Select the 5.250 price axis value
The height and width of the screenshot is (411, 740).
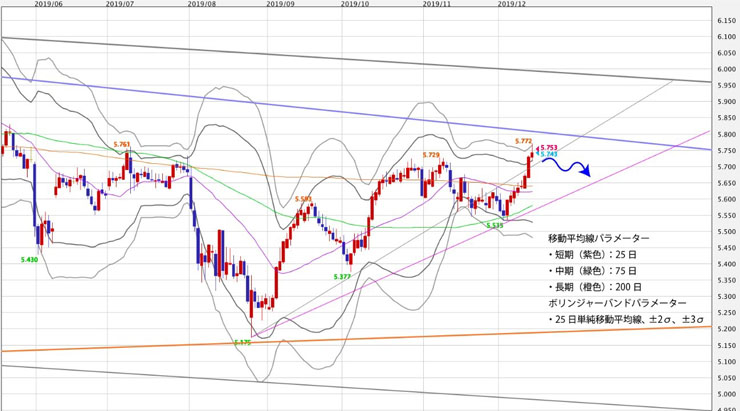pyautogui.click(x=727, y=313)
